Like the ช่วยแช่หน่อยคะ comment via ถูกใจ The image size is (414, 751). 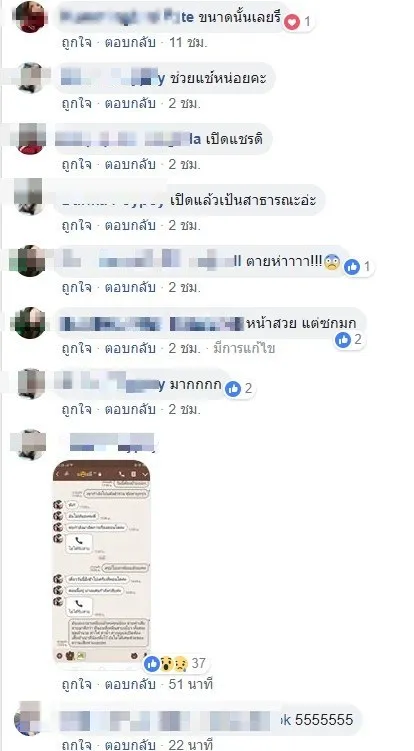click(76, 103)
